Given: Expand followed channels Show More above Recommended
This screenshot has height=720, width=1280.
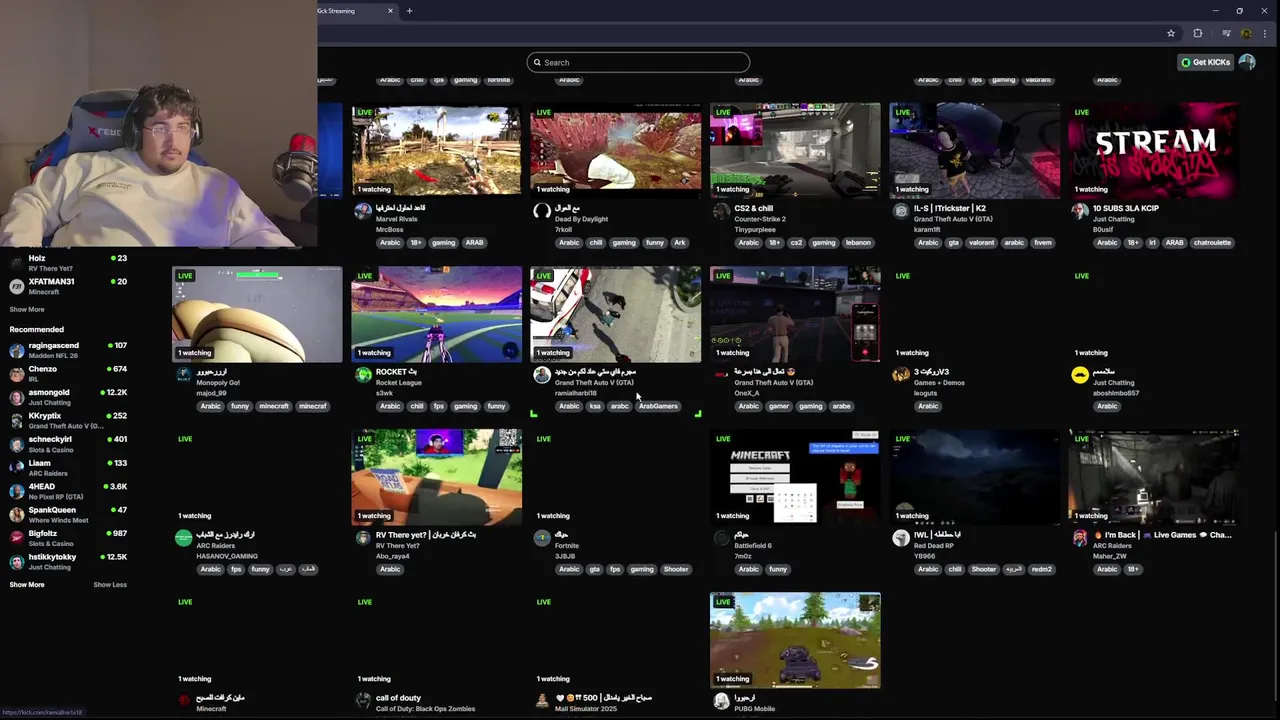Looking at the screenshot, I should 27,309.
